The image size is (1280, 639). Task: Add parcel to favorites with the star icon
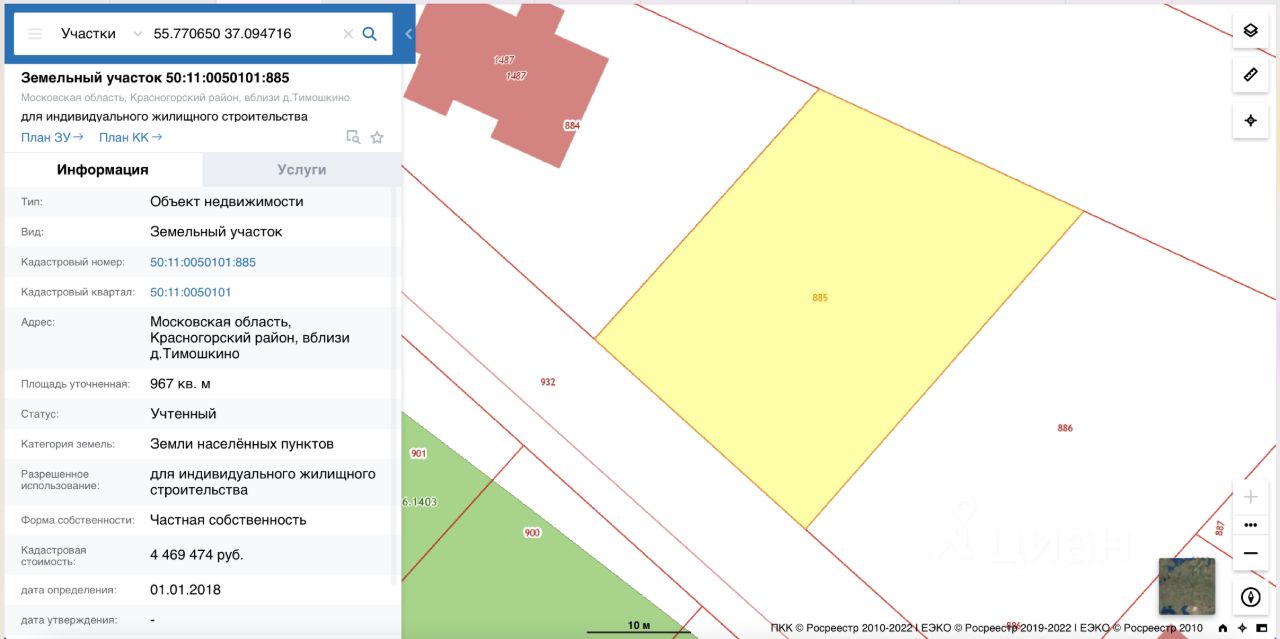pos(377,137)
